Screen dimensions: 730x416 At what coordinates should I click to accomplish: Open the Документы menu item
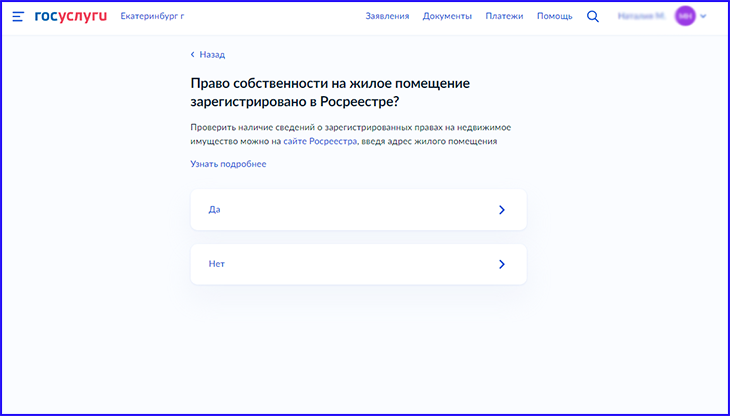[447, 16]
